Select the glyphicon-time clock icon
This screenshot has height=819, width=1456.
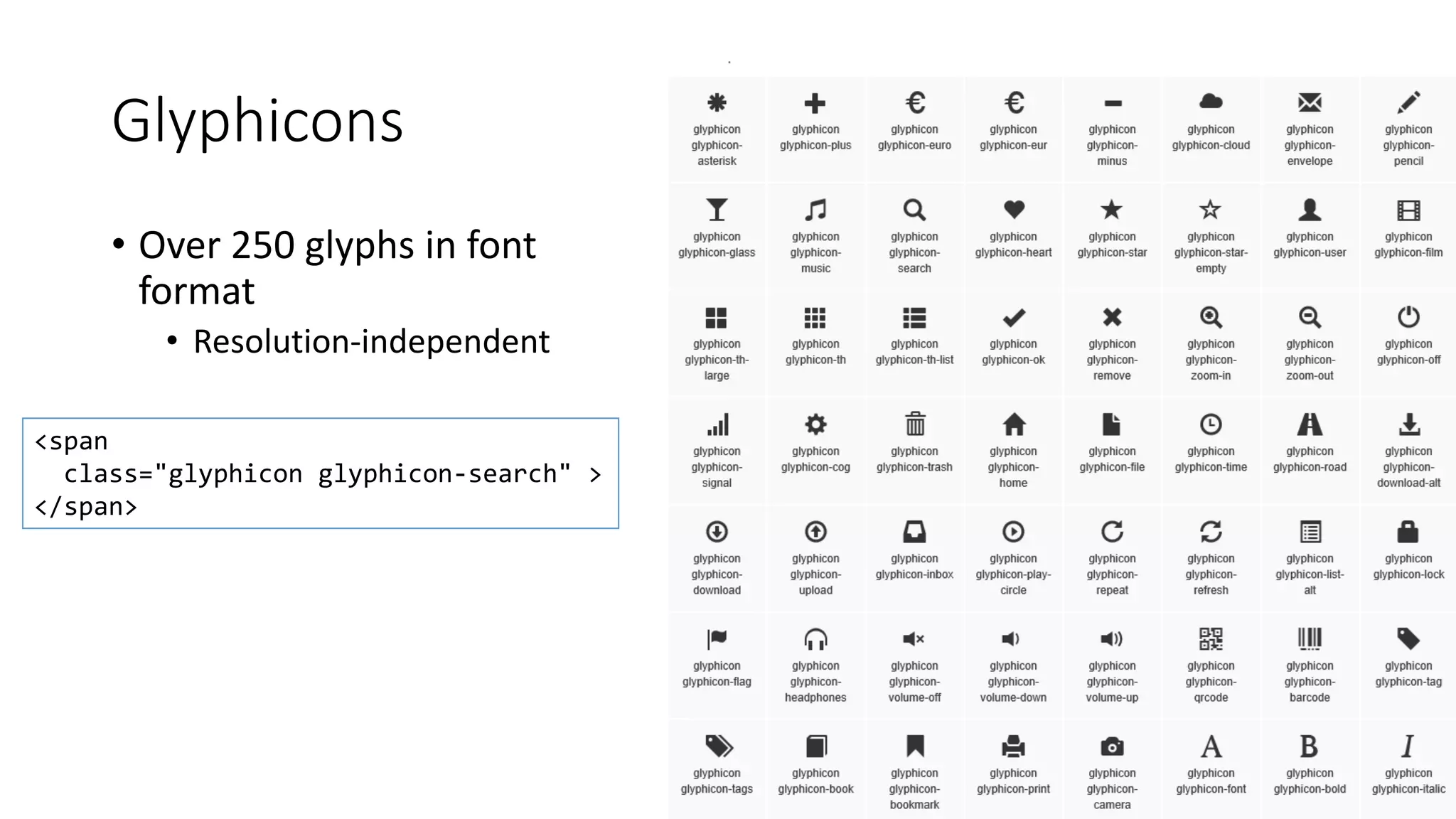tap(1211, 424)
